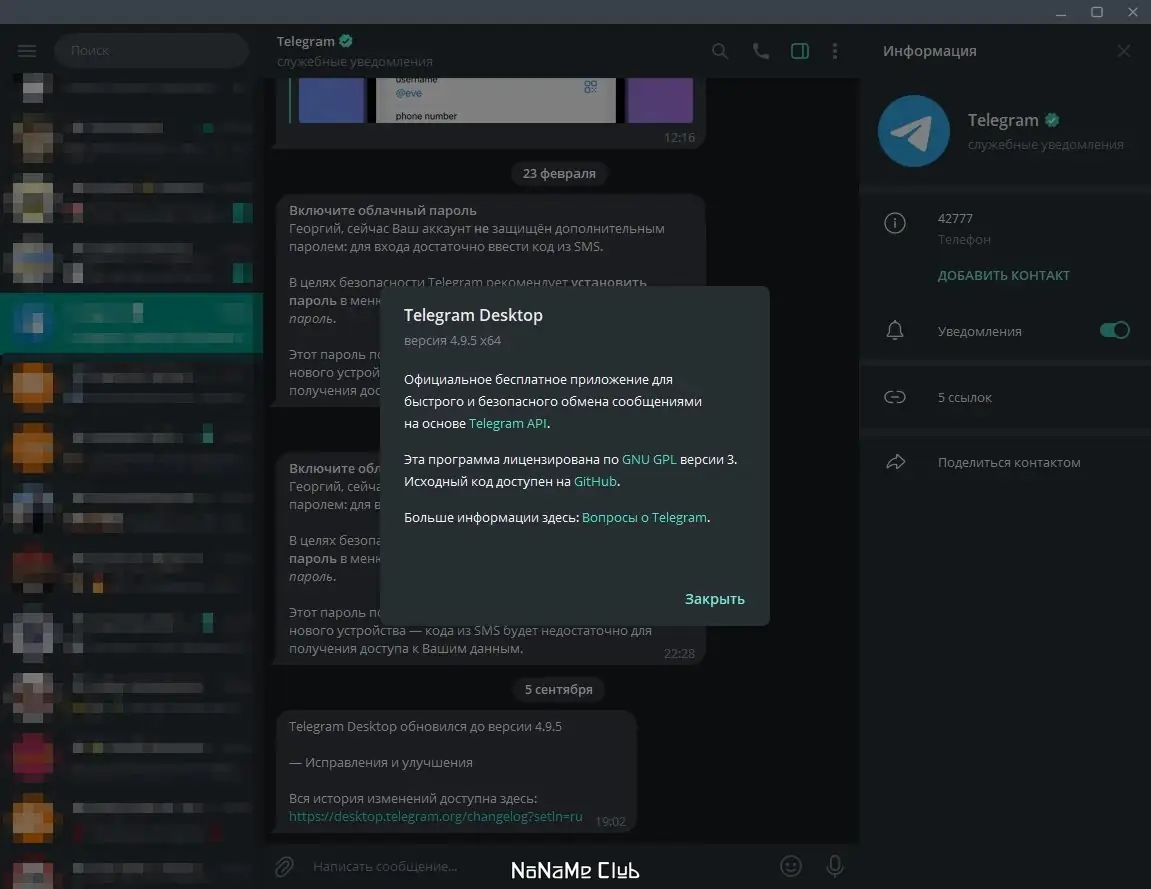Click the 23 февраля date badge
Screen dimensions: 1151x889
pyautogui.click(x=559, y=173)
